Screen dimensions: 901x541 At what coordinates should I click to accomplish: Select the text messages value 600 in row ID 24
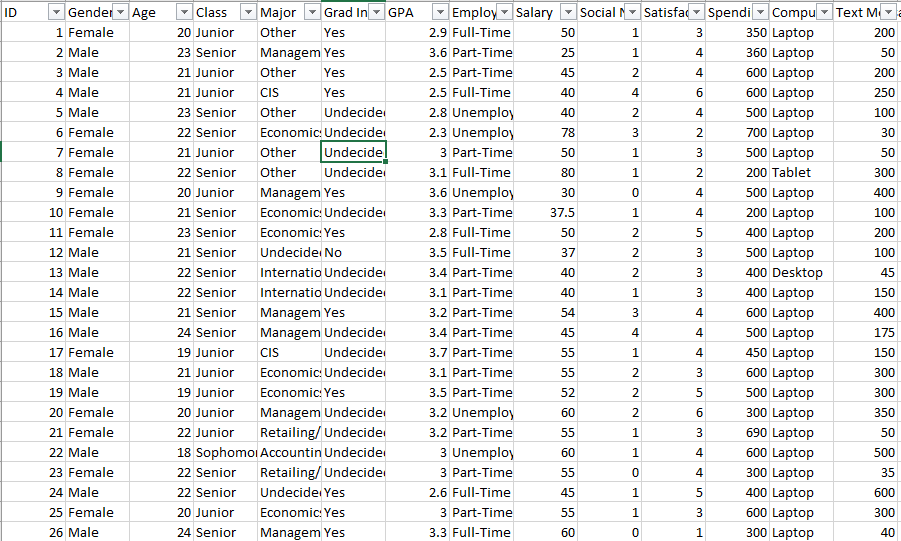pos(867,493)
